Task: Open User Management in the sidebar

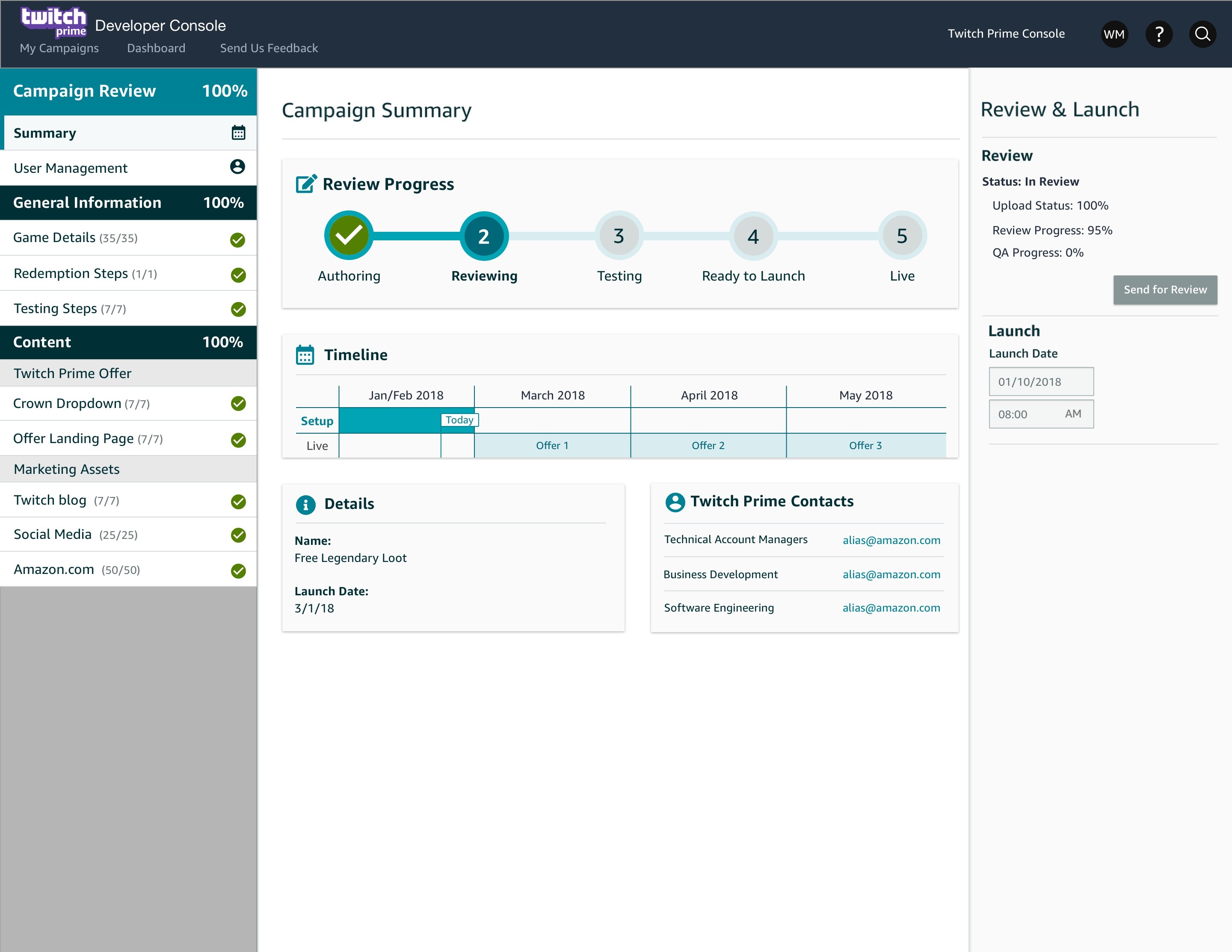Action: pyautogui.click(x=129, y=168)
